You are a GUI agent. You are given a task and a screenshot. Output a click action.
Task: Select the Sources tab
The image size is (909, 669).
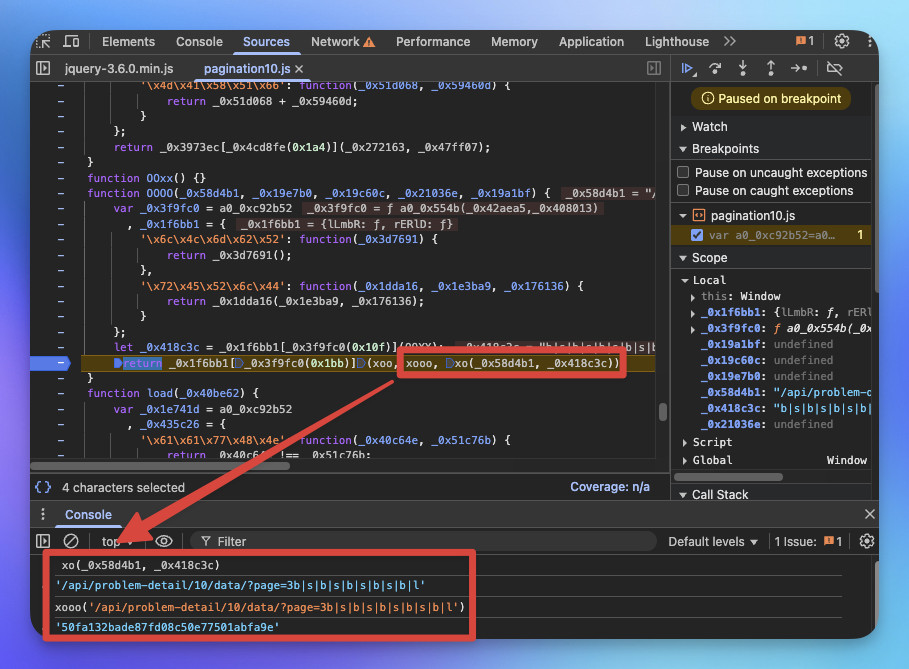(x=266, y=42)
